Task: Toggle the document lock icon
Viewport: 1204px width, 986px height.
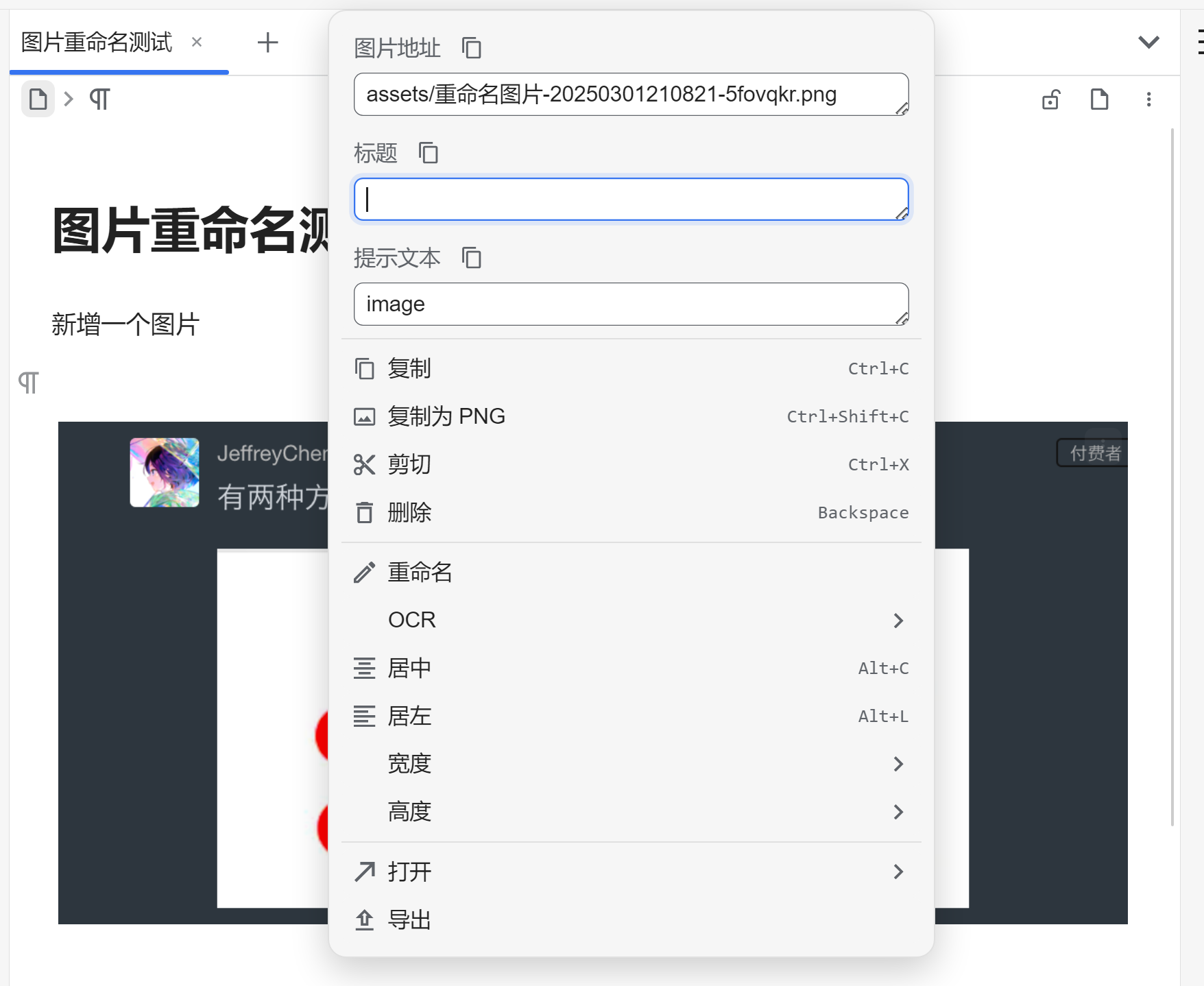Action: (1050, 99)
